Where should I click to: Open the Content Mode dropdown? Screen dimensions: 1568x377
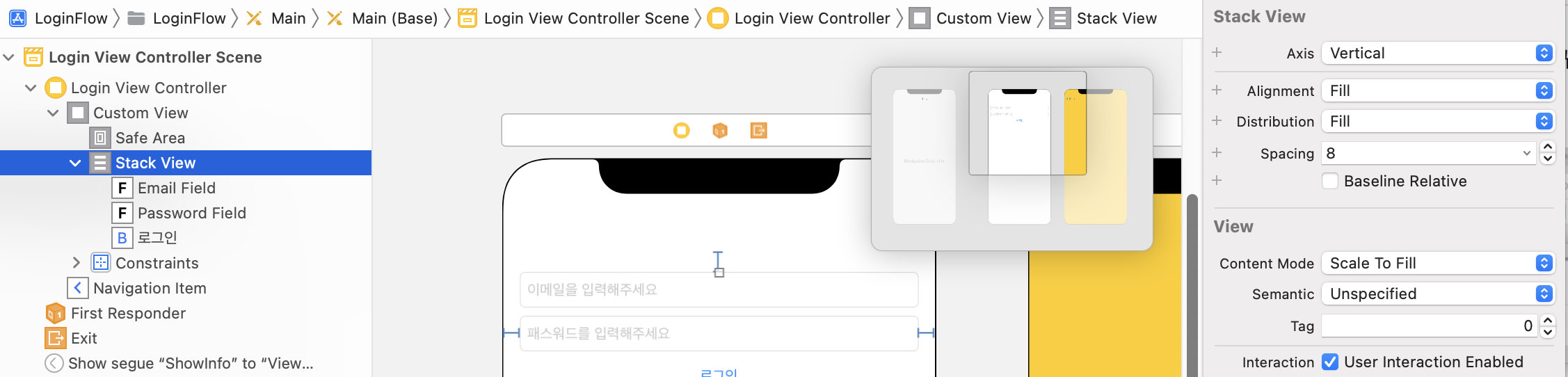(1438, 263)
